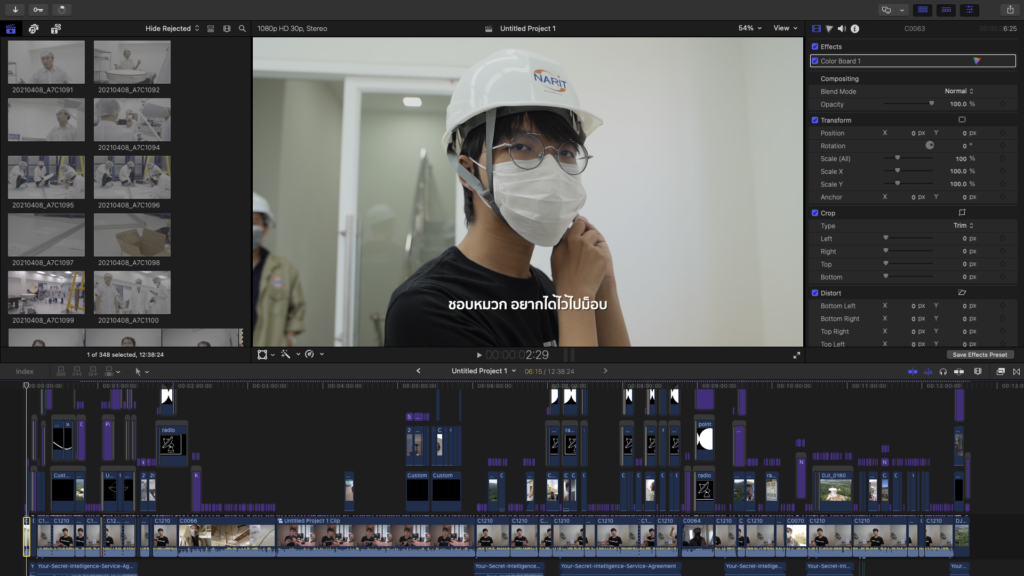This screenshot has width=1024, height=576.
Task: Open Color Board 1 color controls icon
Action: 977,61
